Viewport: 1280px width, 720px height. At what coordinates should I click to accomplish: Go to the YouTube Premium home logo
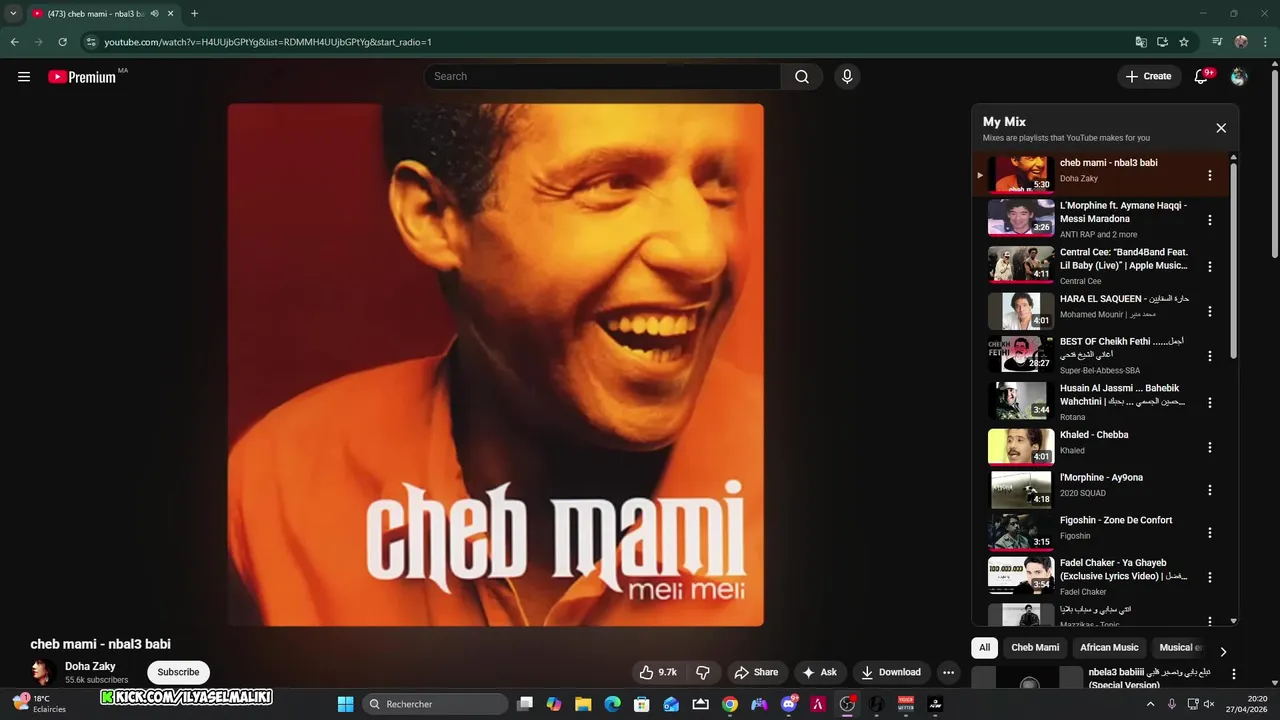pyautogui.click(x=83, y=77)
